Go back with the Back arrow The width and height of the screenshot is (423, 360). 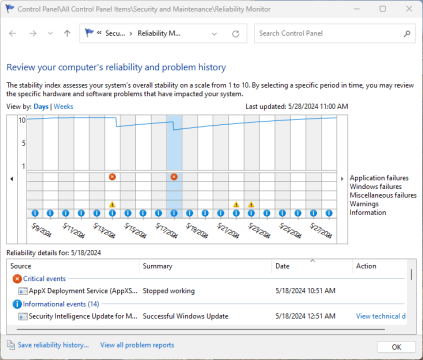click(13, 33)
